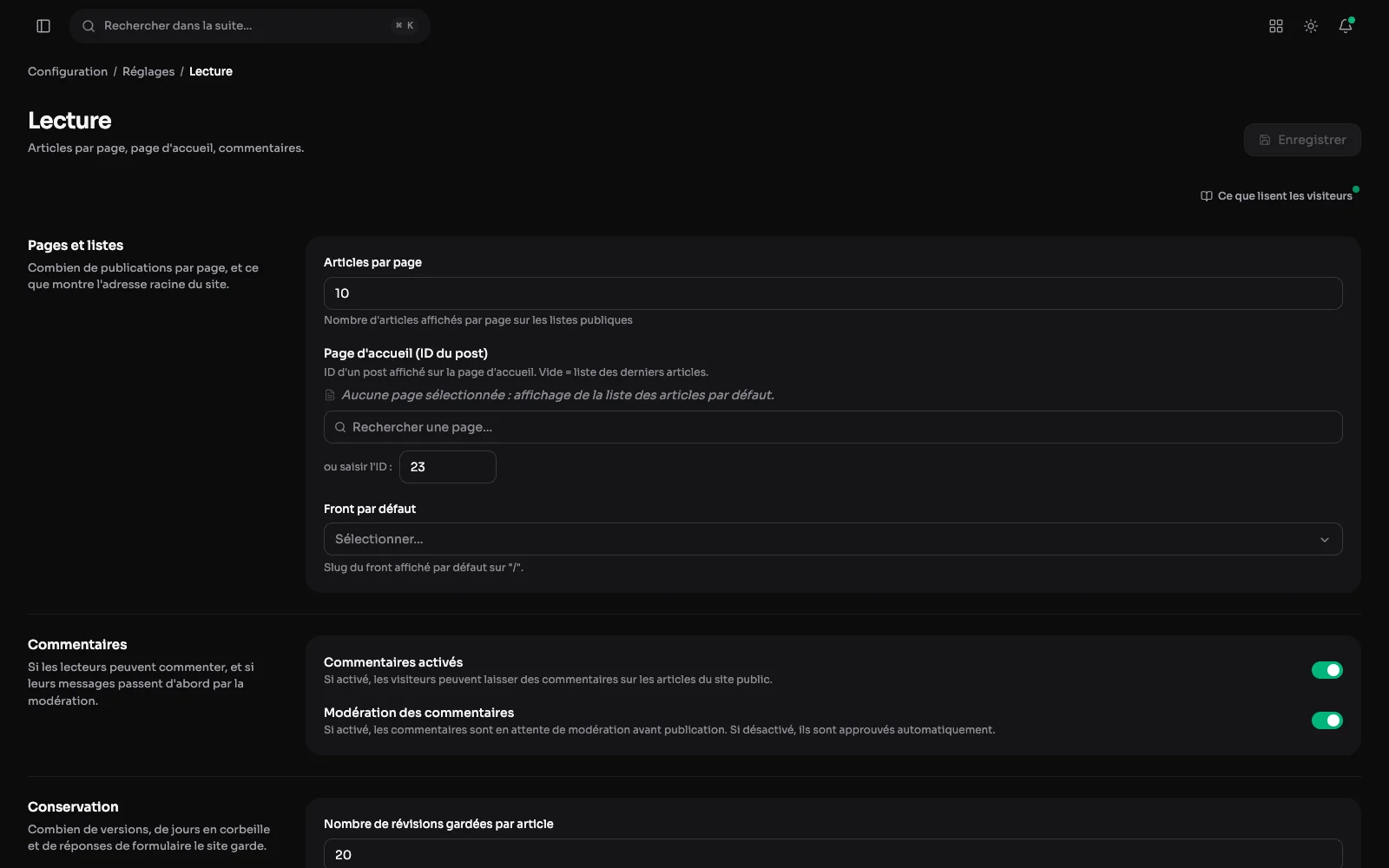Click 'Nombre de révisions gardées par article' label
This screenshot has height=868, width=1389.
point(438,824)
